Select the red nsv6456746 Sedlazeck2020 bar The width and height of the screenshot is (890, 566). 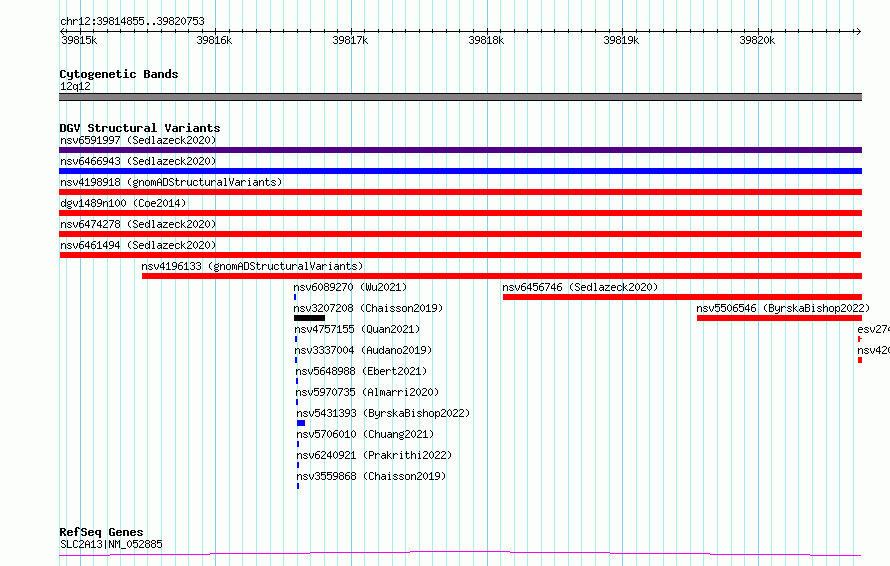(x=682, y=297)
